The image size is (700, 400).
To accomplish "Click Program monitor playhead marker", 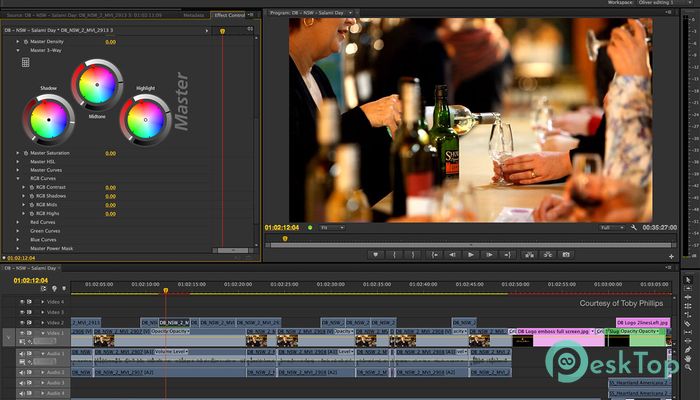I will pos(285,239).
